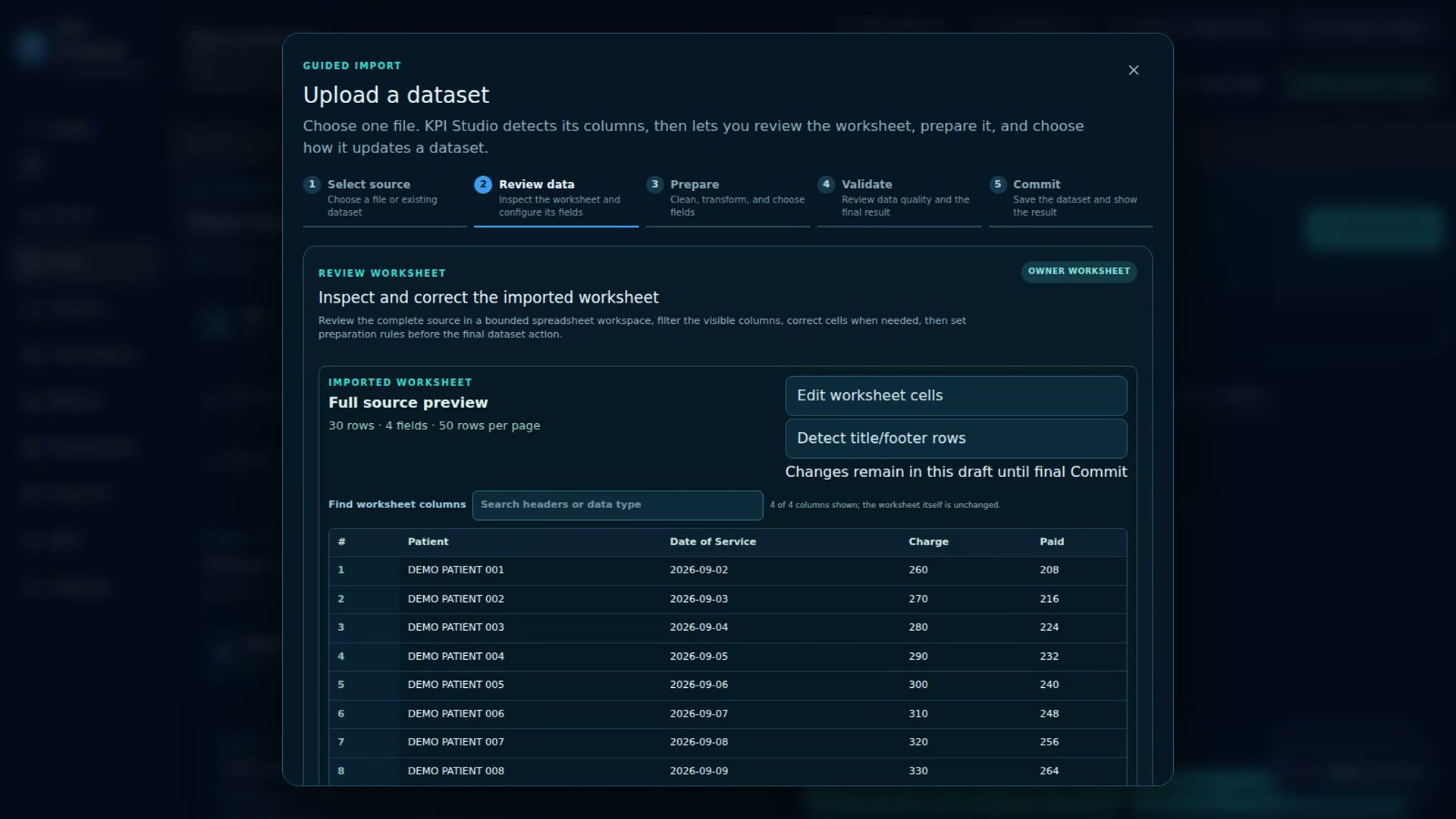Click cell DEMO PATIENT 002
The height and width of the screenshot is (819, 1456).
click(x=531, y=599)
